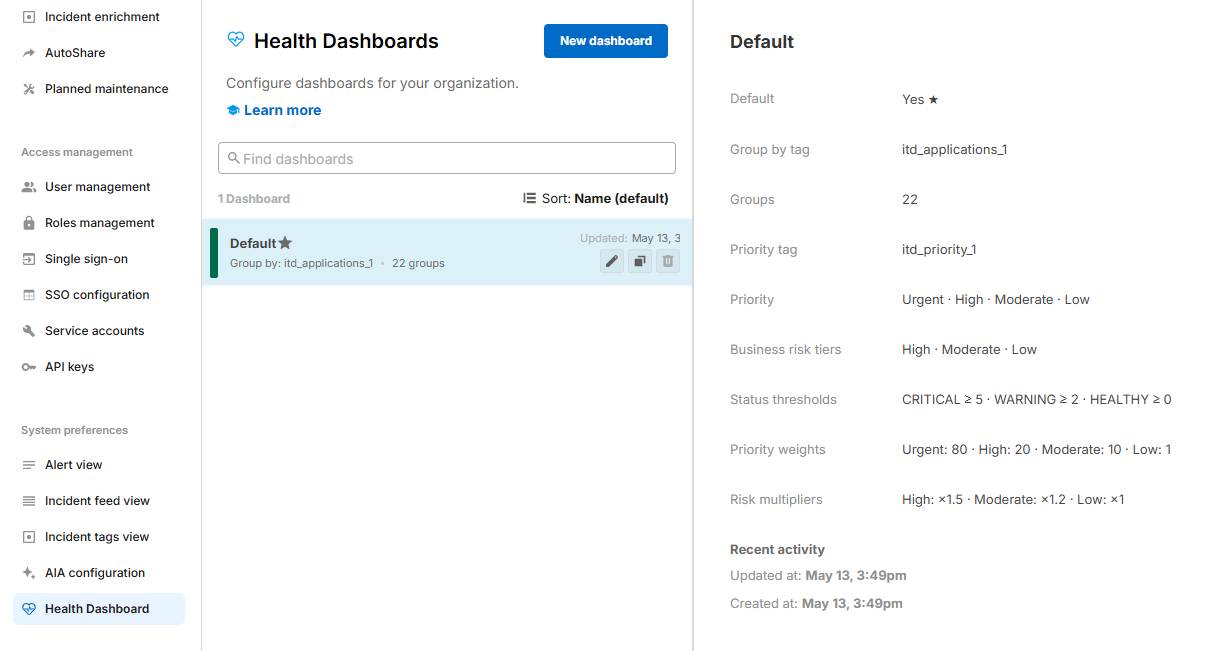Focus the Find dashboards search field
This screenshot has width=1225, height=651.
(x=447, y=158)
